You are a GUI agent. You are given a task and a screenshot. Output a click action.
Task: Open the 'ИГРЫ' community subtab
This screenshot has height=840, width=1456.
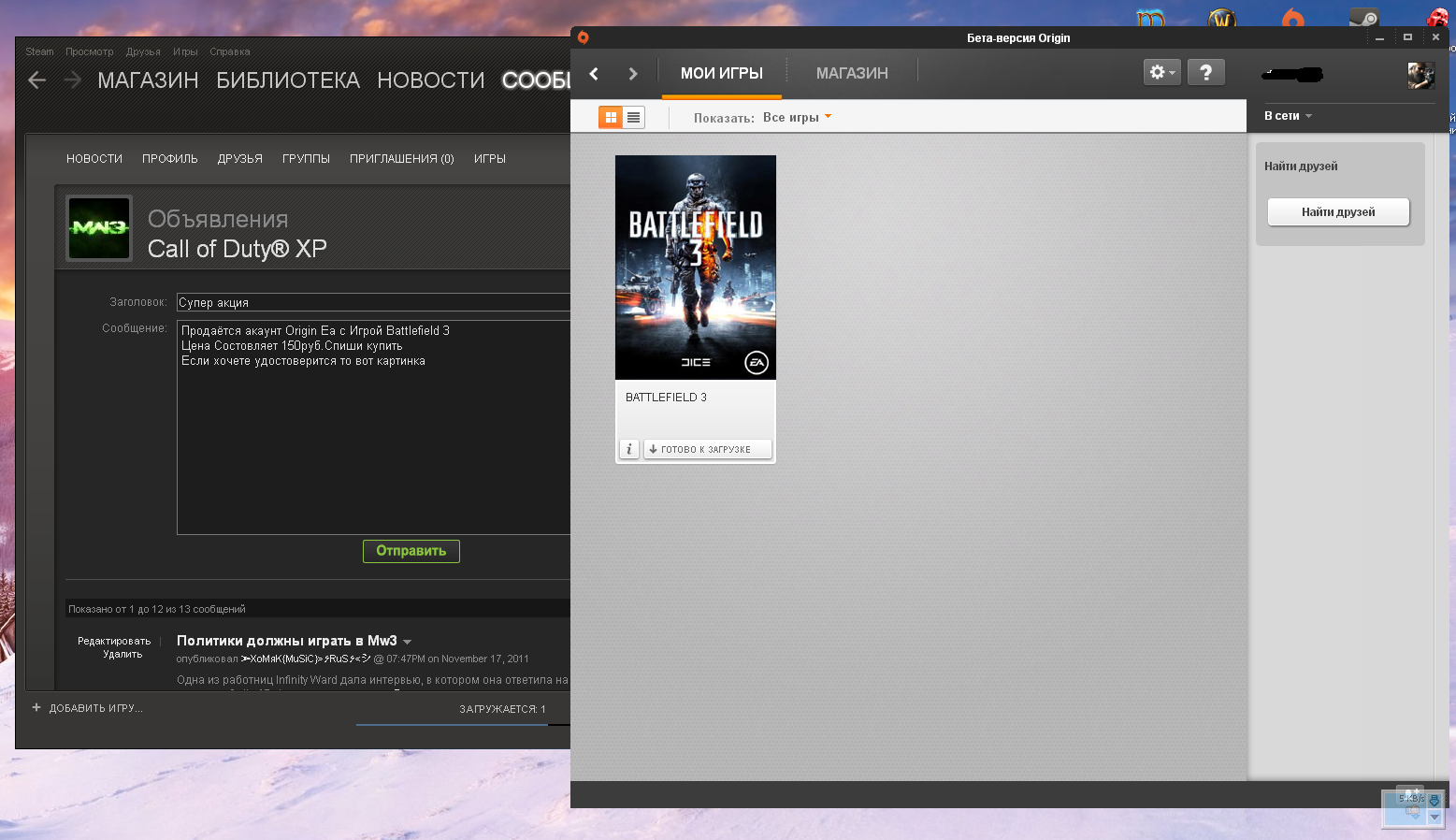pyautogui.click(x=490, y=159)
